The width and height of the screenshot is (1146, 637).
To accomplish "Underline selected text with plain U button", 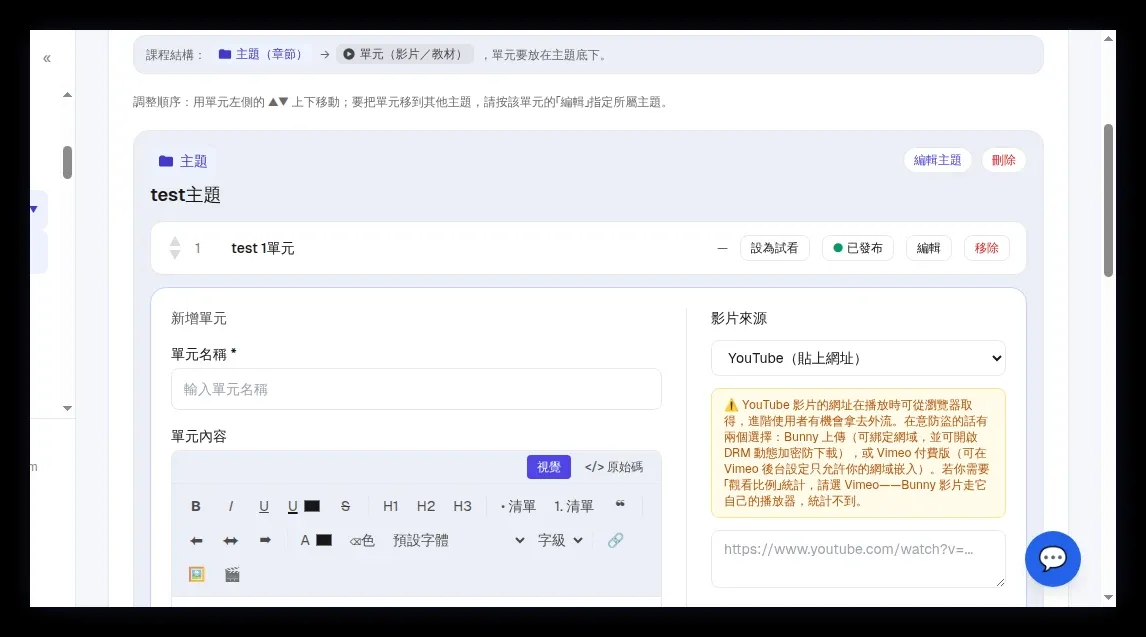I will point(264,506).
